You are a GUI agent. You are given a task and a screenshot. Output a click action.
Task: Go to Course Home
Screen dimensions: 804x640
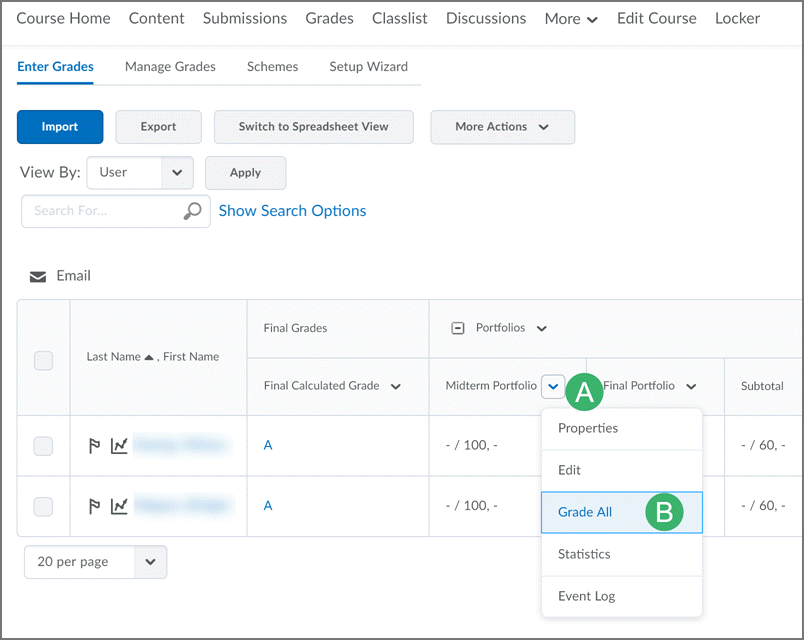64,18
